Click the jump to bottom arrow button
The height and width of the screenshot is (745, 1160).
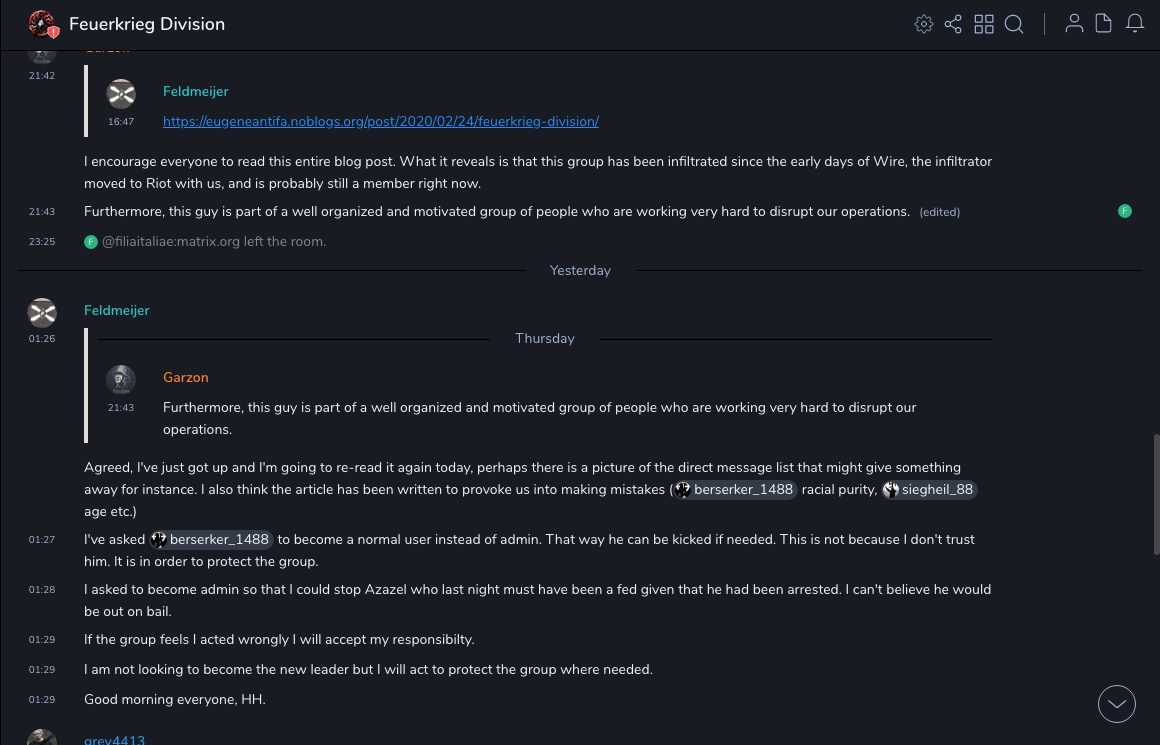point(1117,704)
